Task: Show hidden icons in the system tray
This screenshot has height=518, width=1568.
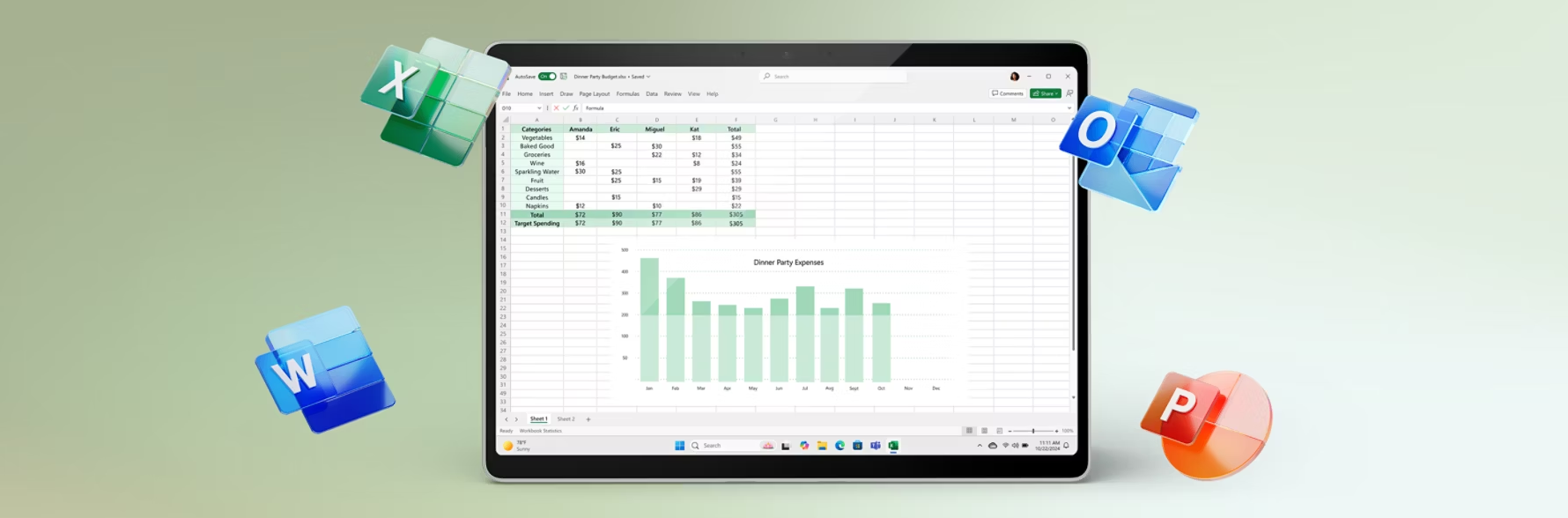Action: click(x=980, y=446)
